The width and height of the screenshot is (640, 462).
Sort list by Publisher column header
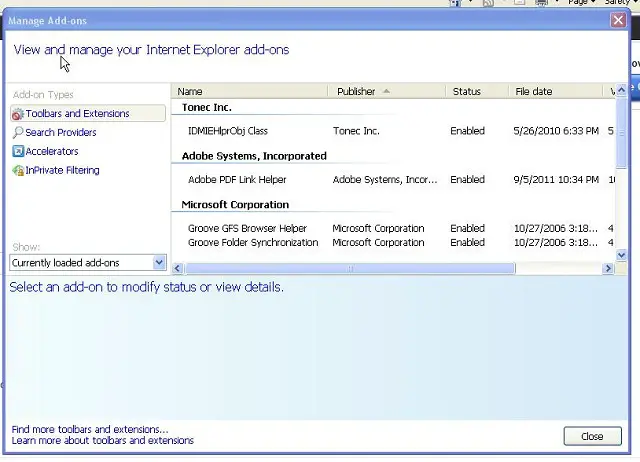coord(386,91)
